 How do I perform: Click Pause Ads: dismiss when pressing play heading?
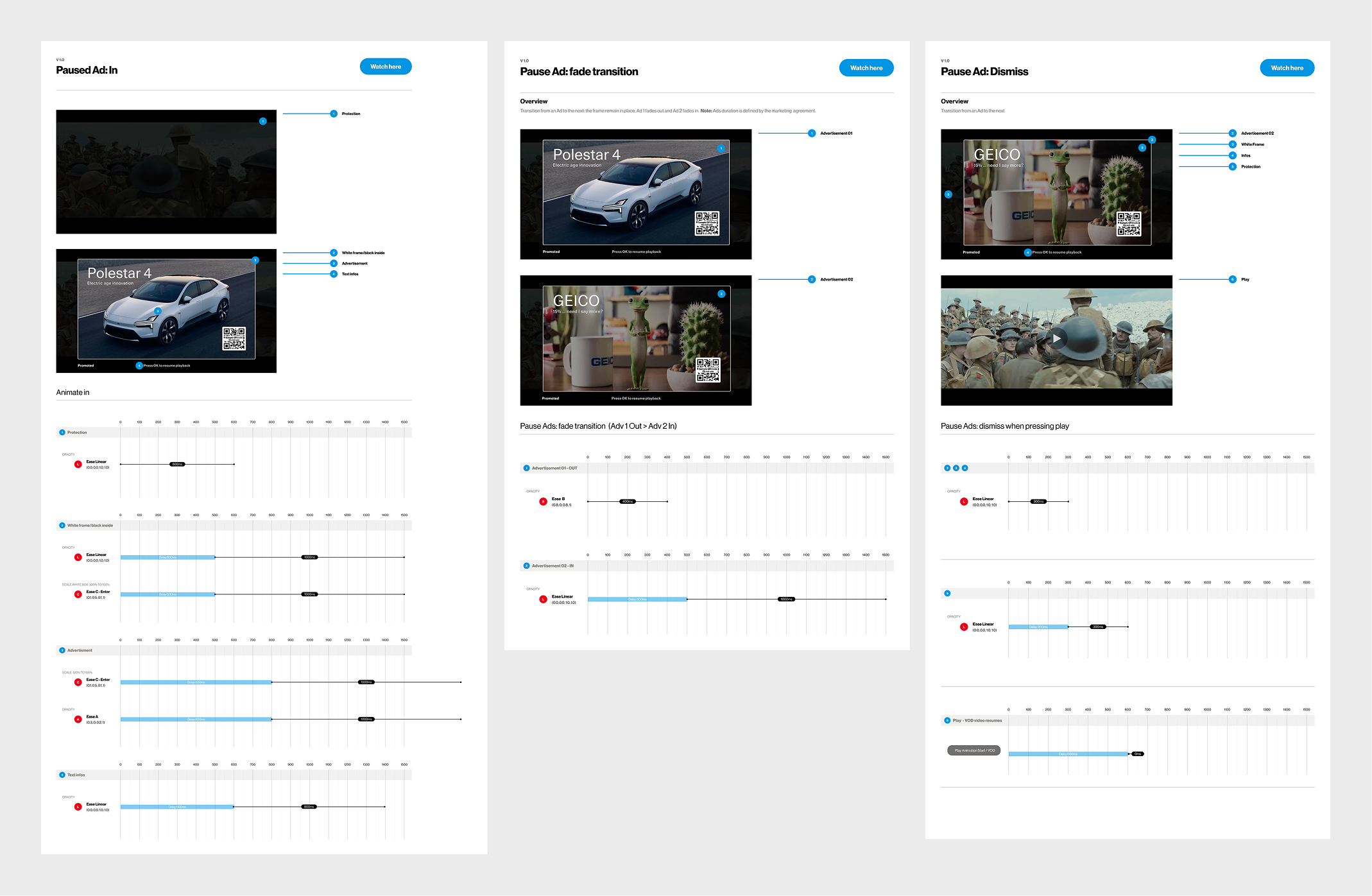coord(1005,426)
